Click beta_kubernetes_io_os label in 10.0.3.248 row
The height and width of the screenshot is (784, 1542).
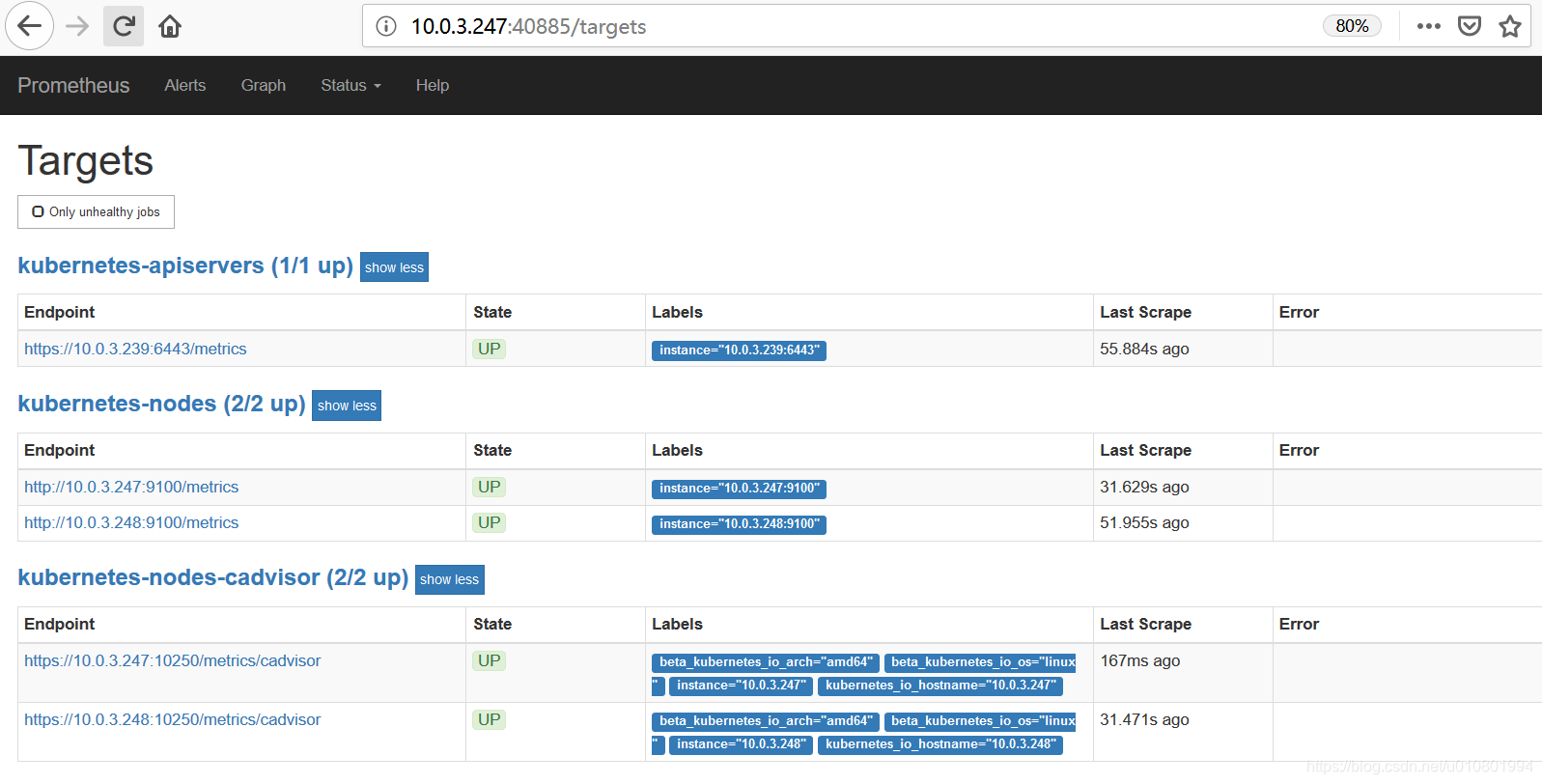click(980, 721)
